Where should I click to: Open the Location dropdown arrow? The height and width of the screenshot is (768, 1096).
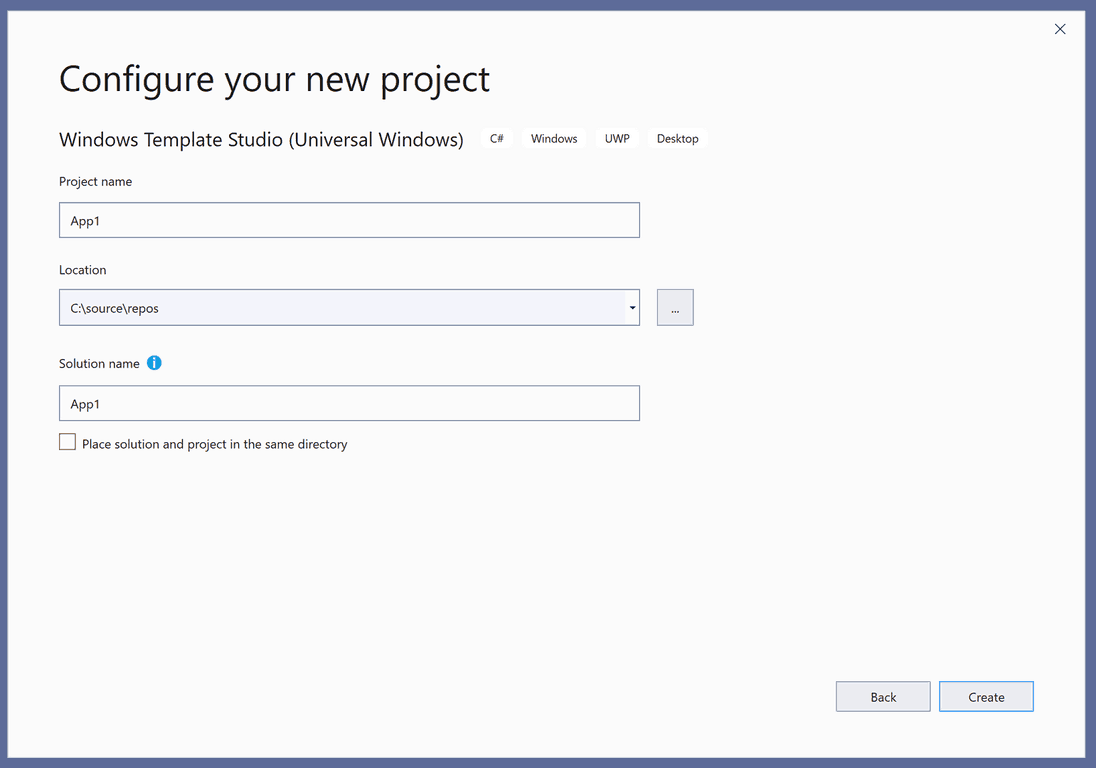point(633,307)
